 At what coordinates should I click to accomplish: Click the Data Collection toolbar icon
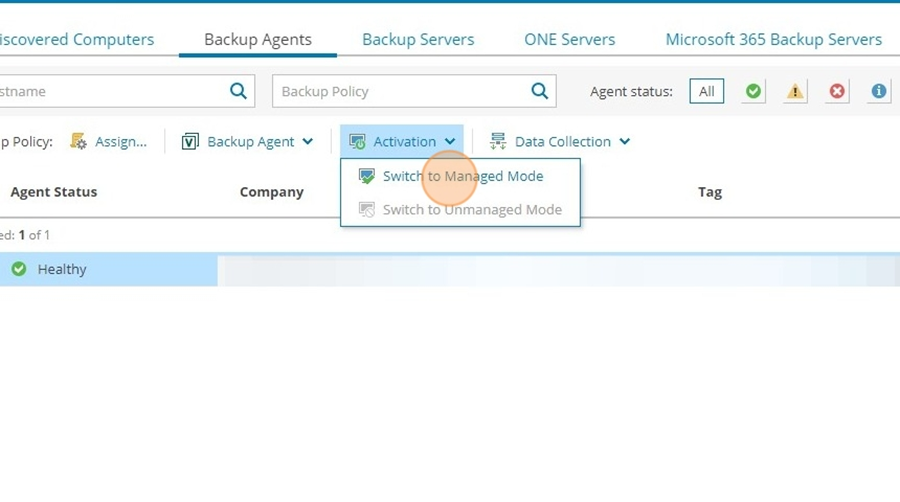point(498,142)
